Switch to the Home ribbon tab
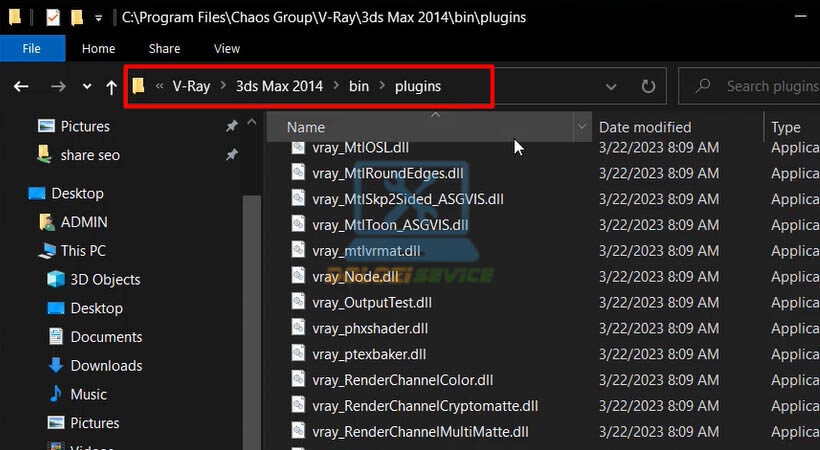Viewport: 820px width, 450px height. coord(98,49)
